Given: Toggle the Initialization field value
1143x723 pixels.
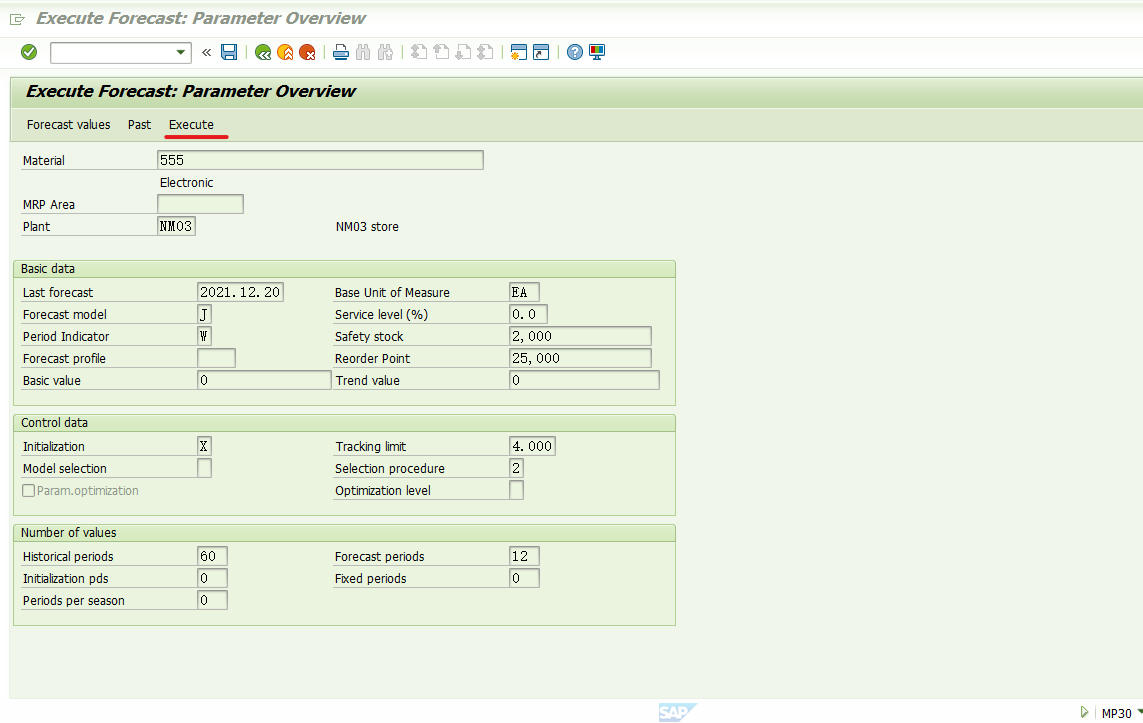Looking at the screenshot, I should coord(205,445).
